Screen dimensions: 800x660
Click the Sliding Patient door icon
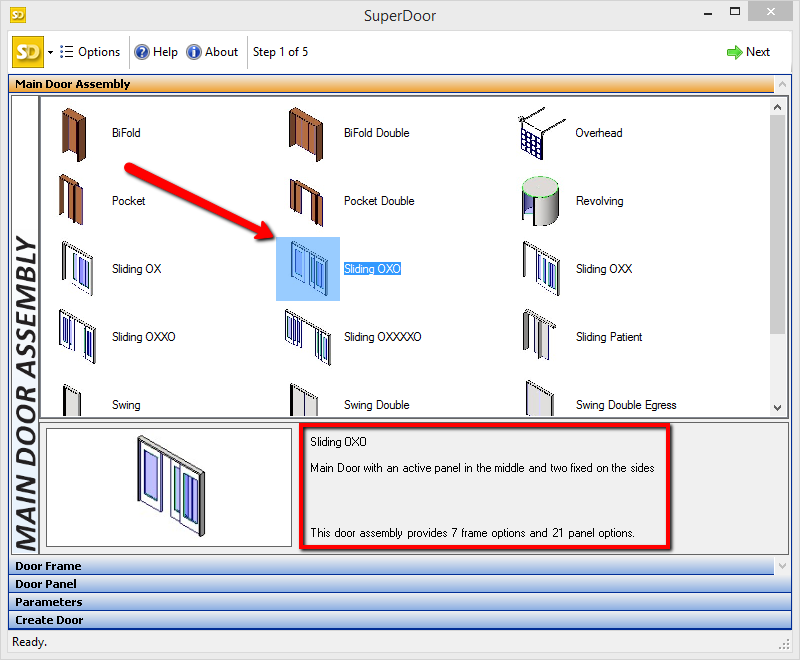pyautogui.click(x=539, y=335)
